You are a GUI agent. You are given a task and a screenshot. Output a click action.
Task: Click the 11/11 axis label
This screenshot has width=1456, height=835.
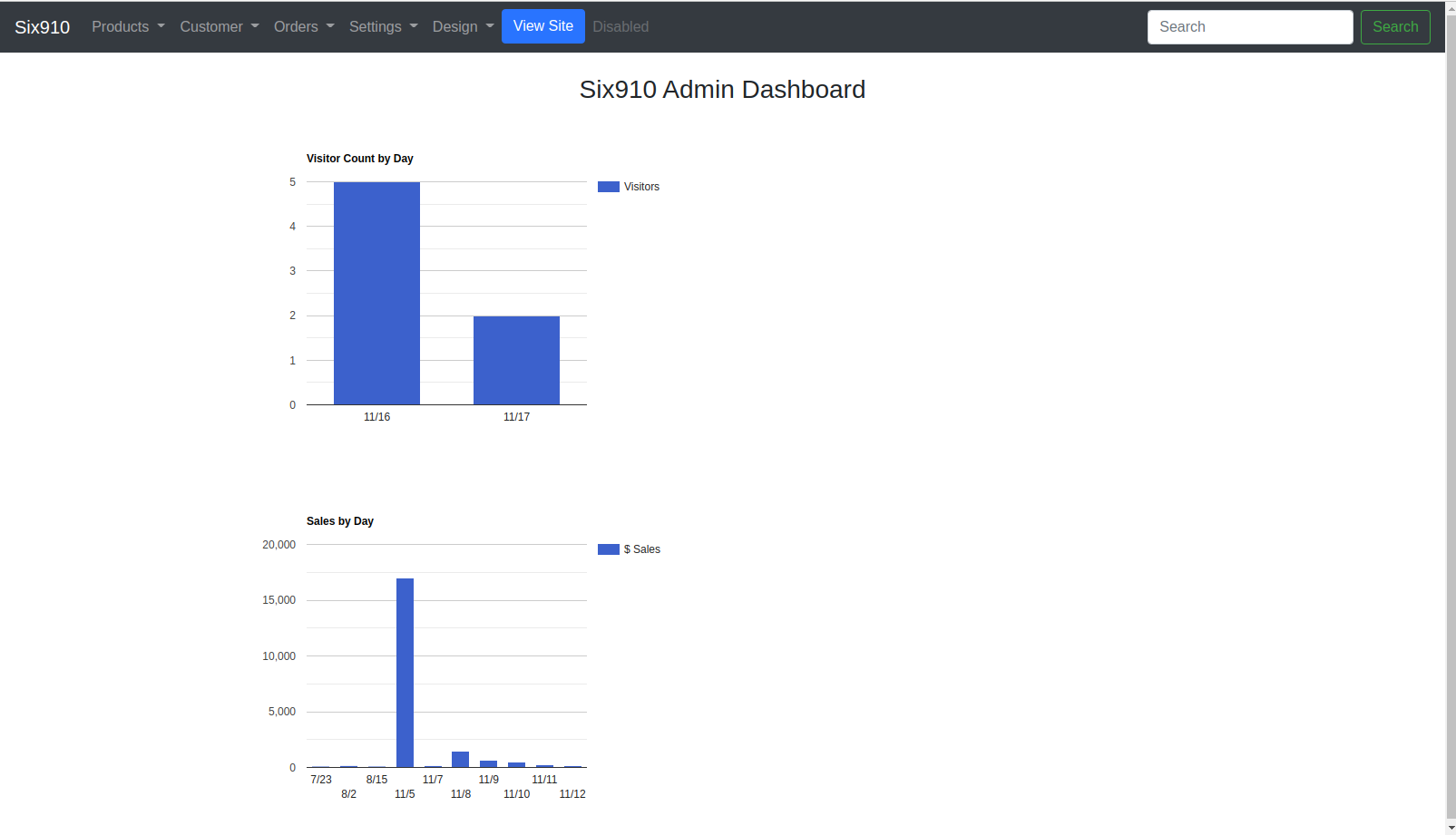(x=544, y=780)
